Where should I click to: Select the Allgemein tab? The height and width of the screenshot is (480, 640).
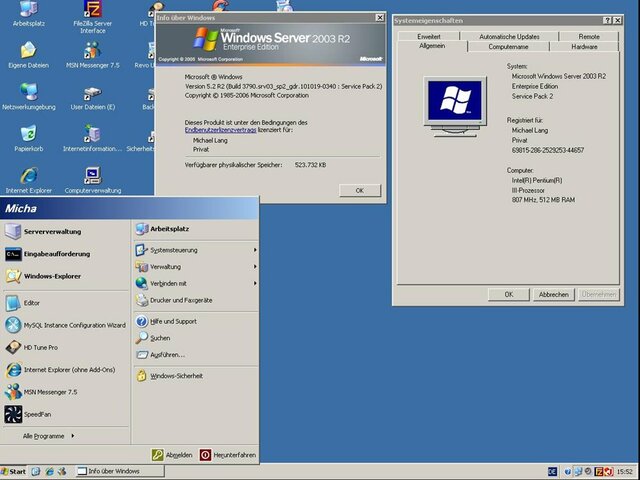tap(432, 46)
